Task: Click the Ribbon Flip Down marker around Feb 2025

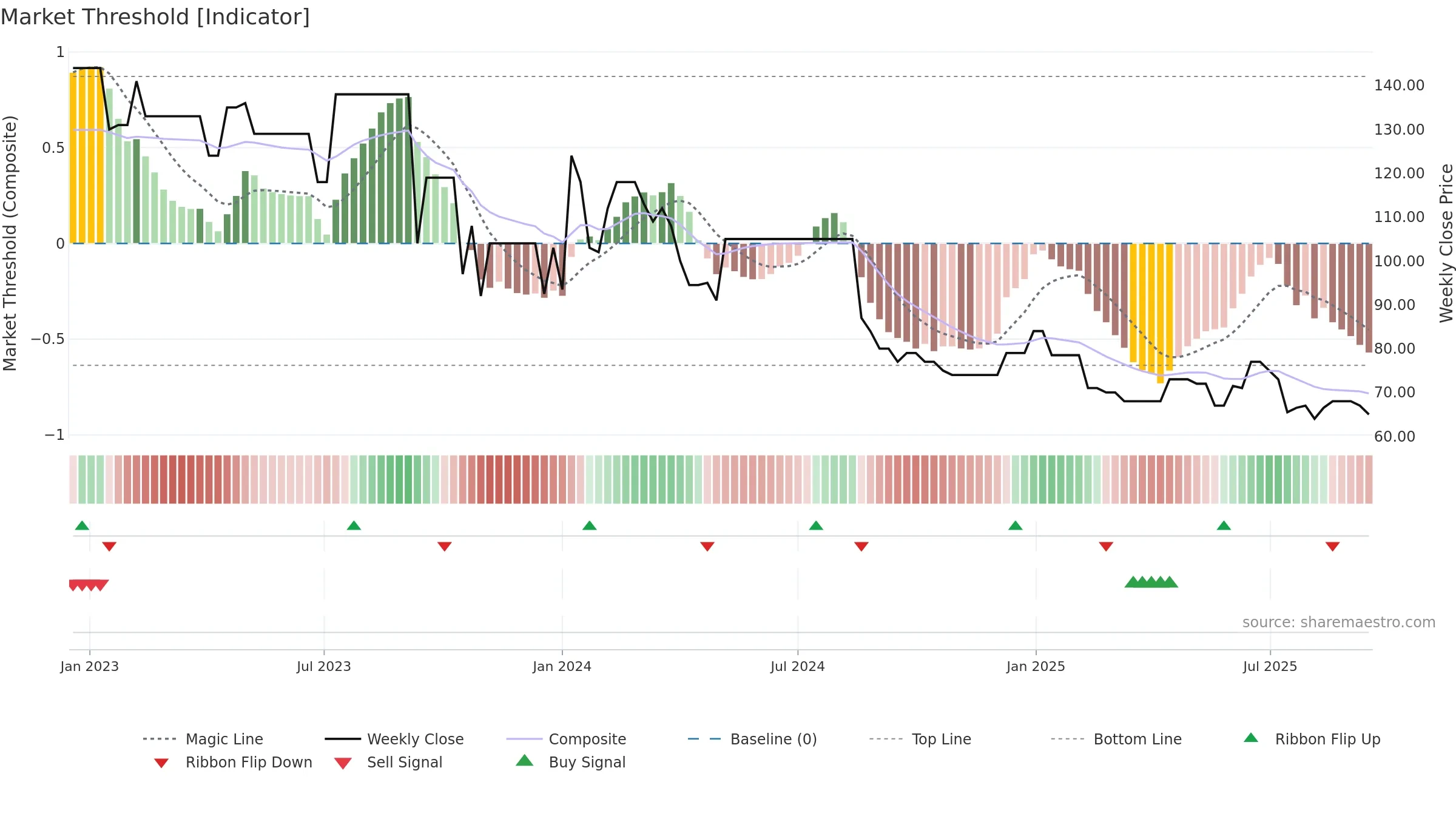Action: click(1106, 547)
